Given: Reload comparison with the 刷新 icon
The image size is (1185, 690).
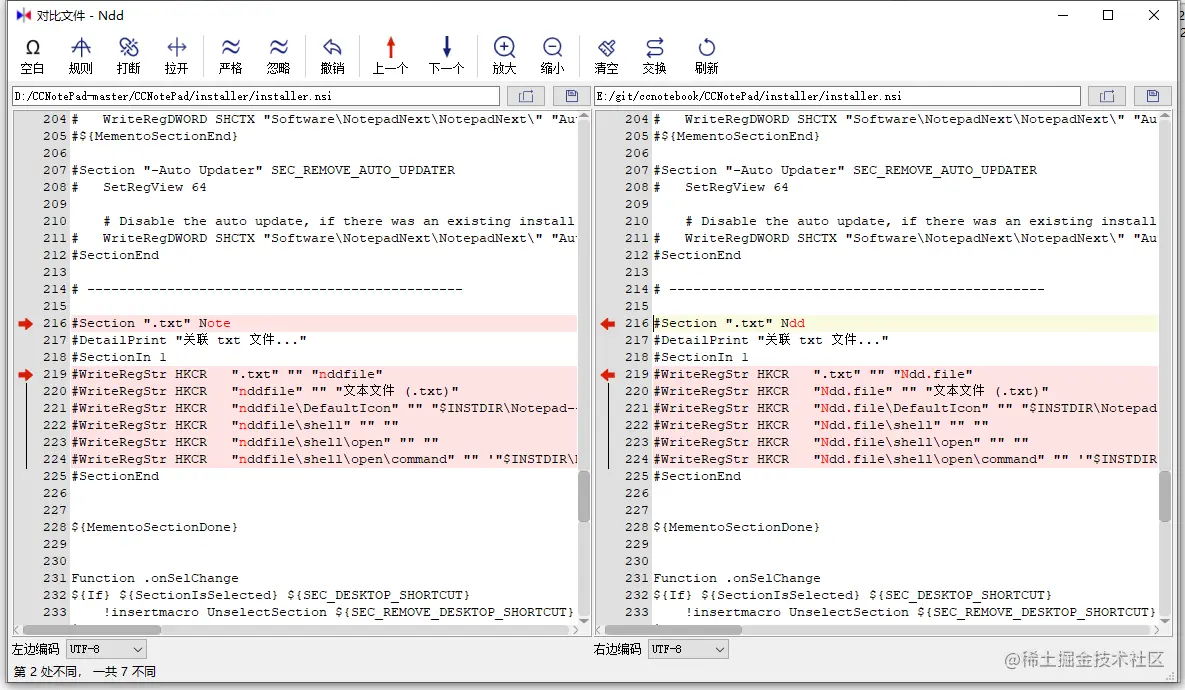Looking at the screenshot, I should tap(707, 56).
